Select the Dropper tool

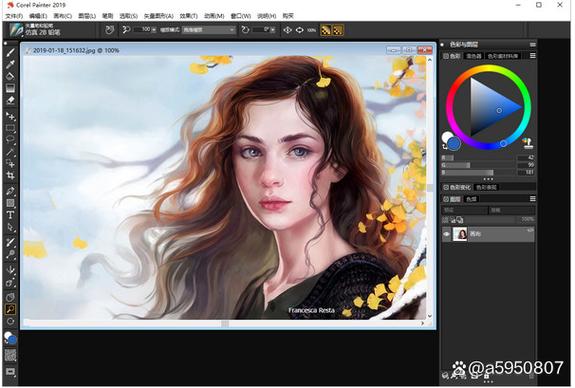click(x=10, y=65)
